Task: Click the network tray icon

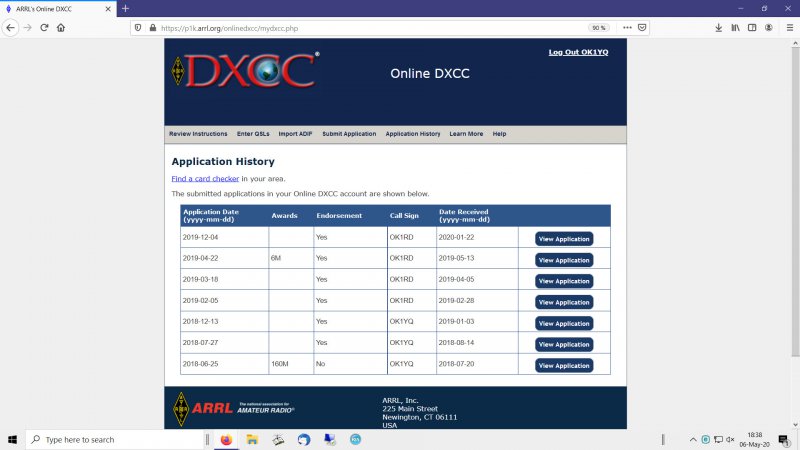Action: click(718, 439)
